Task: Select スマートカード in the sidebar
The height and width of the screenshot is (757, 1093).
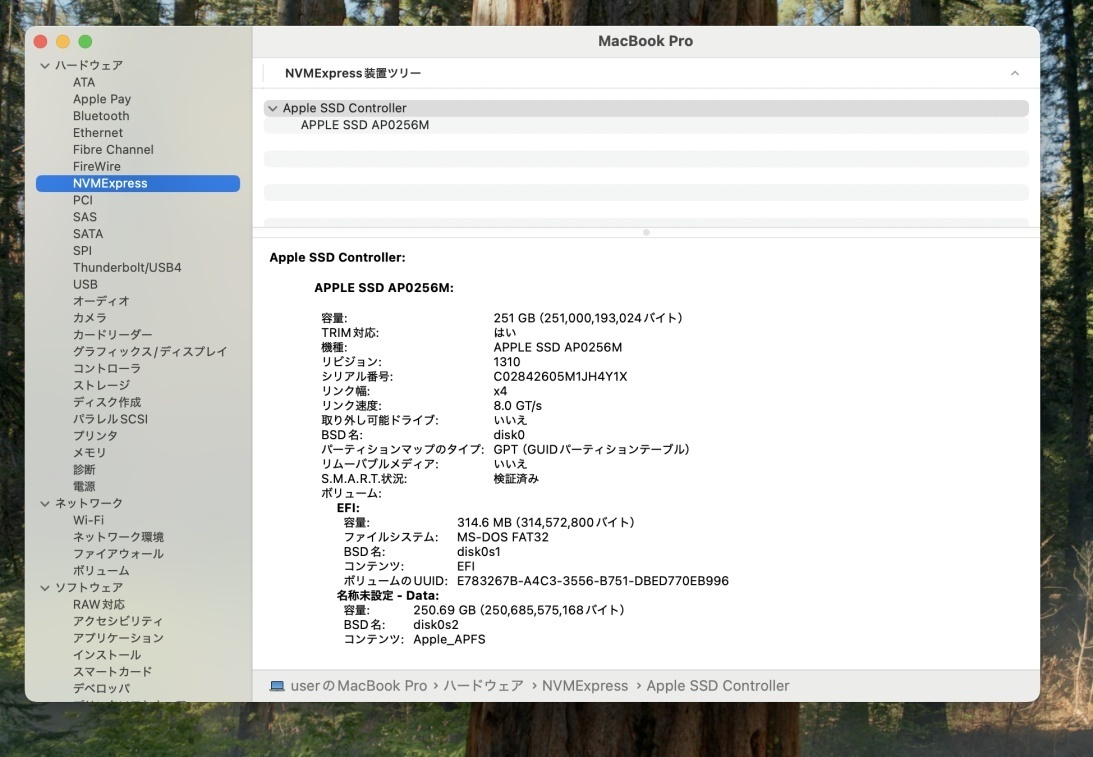Action: [x=112, y=671]
